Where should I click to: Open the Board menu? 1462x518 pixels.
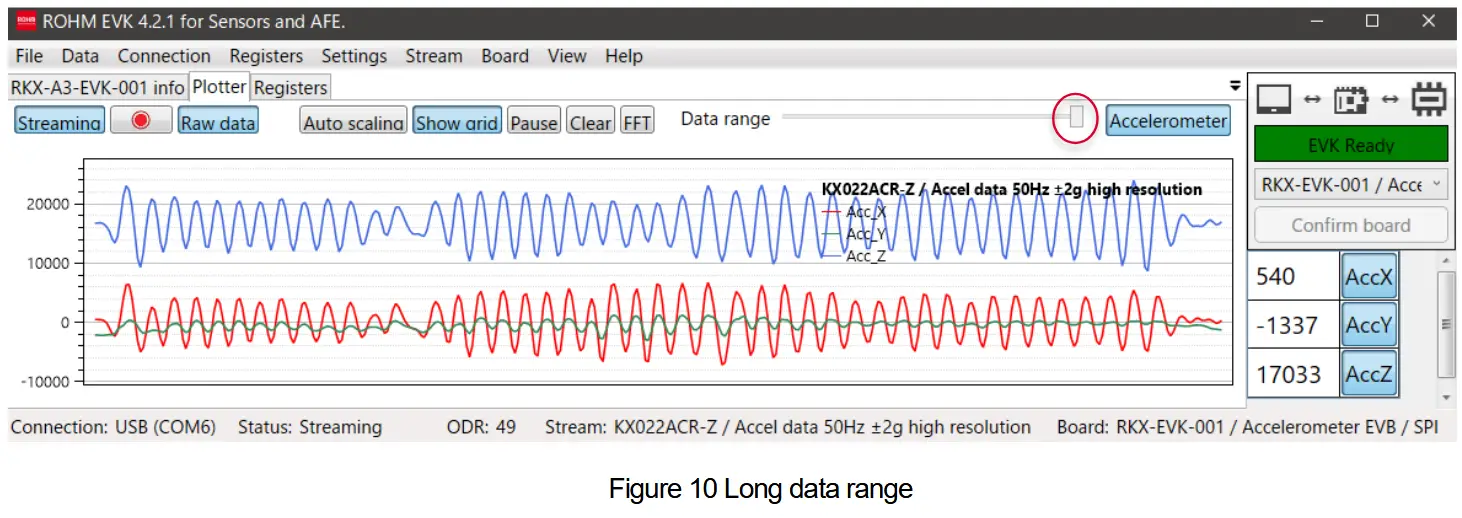coord(505,56)
